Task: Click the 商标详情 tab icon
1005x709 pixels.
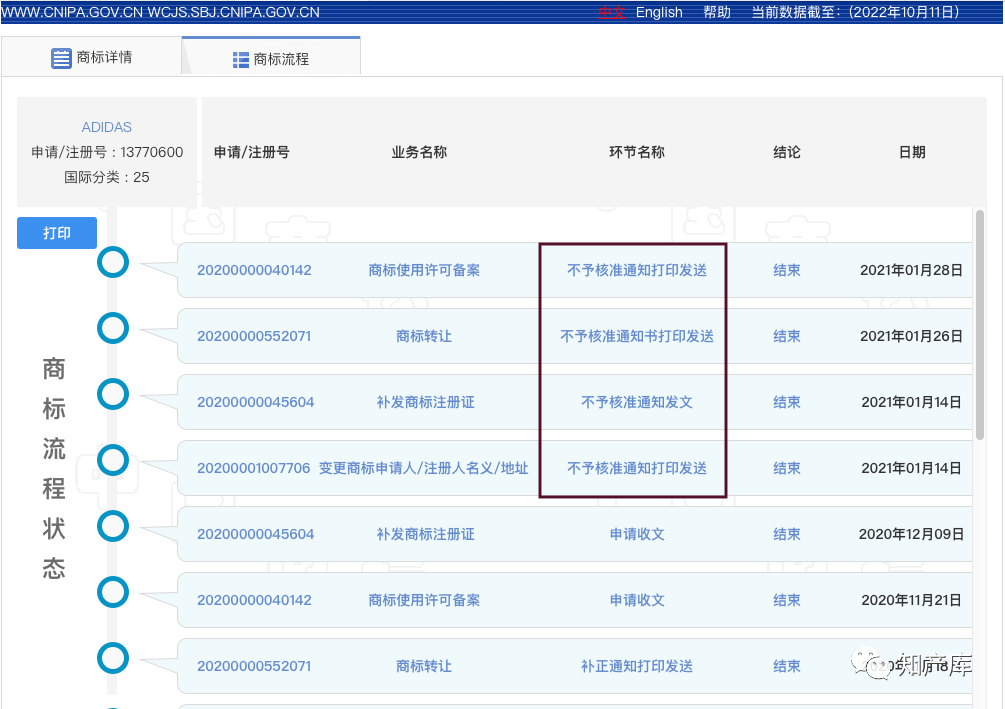Action: click(61, 58)
